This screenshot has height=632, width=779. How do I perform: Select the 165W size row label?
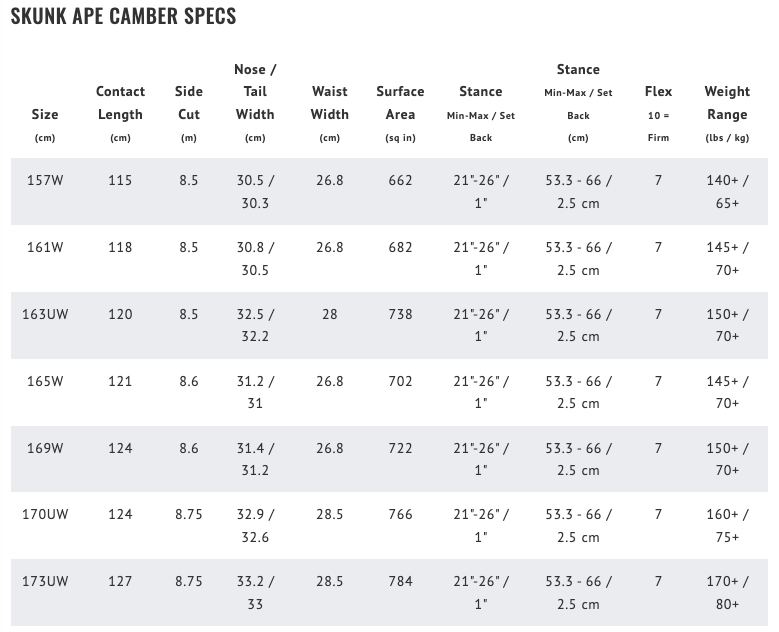[45, 381]
